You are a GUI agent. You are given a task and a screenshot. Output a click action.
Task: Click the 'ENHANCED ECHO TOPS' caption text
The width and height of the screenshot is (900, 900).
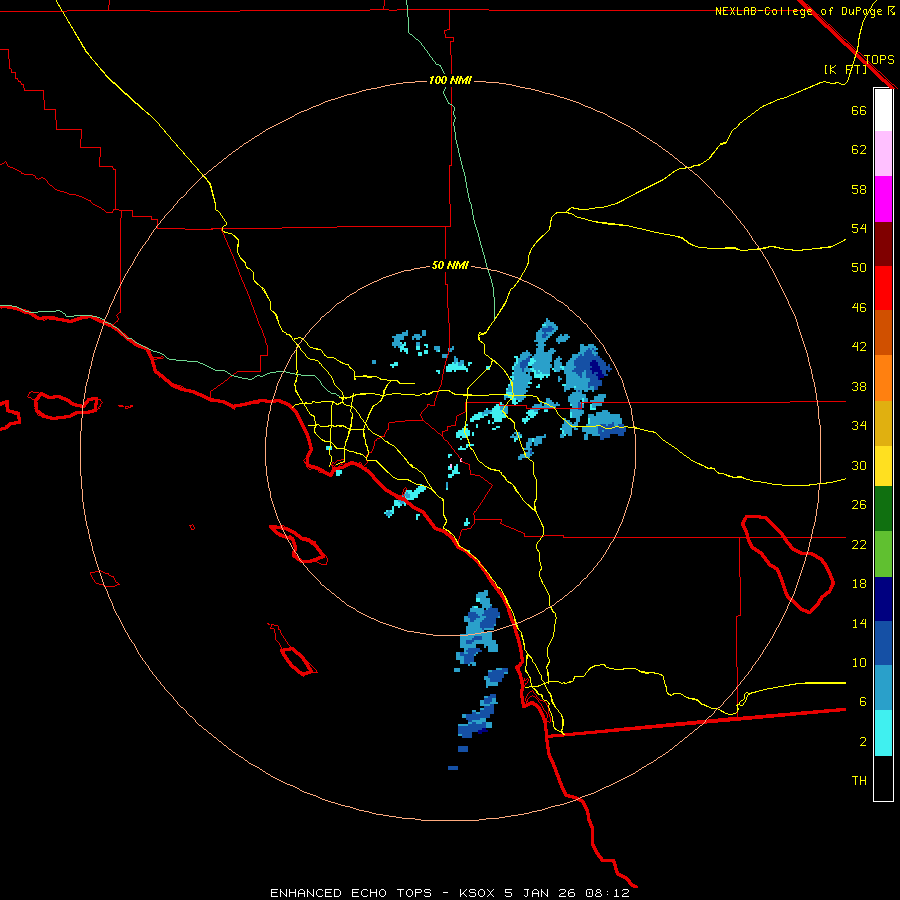tap(351, 893)
